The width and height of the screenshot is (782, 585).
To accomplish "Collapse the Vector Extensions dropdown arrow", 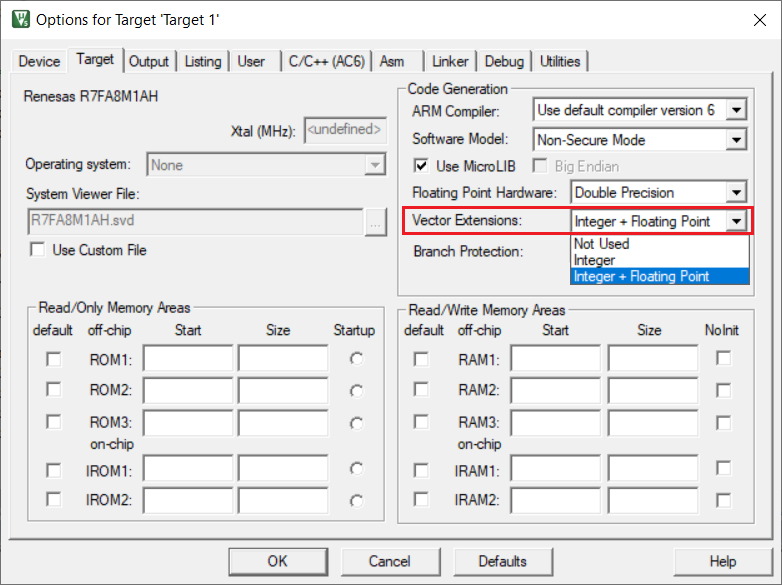I will [736, 221].
